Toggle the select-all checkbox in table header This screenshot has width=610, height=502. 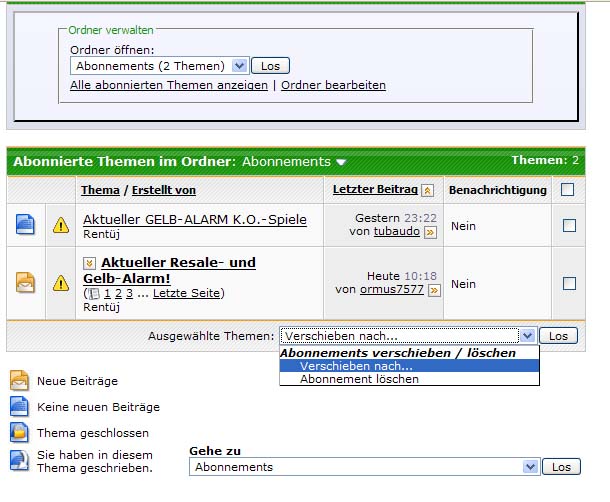coord(568,189)
